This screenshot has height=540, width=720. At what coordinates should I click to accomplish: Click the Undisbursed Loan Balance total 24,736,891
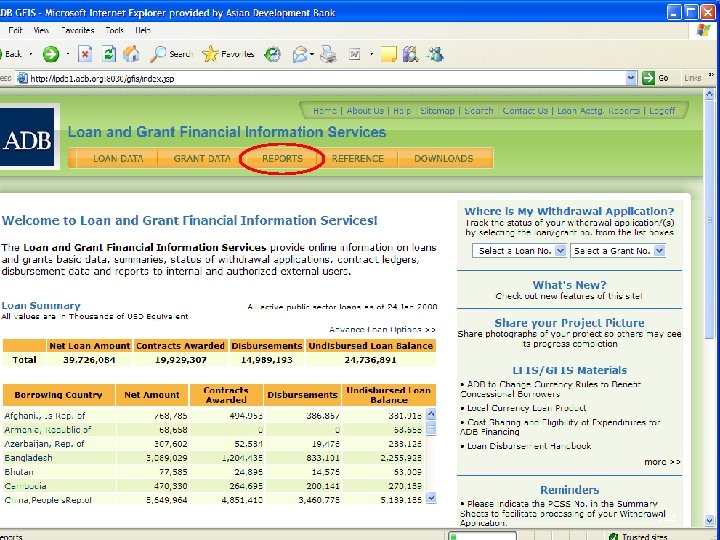click(370, 360)
